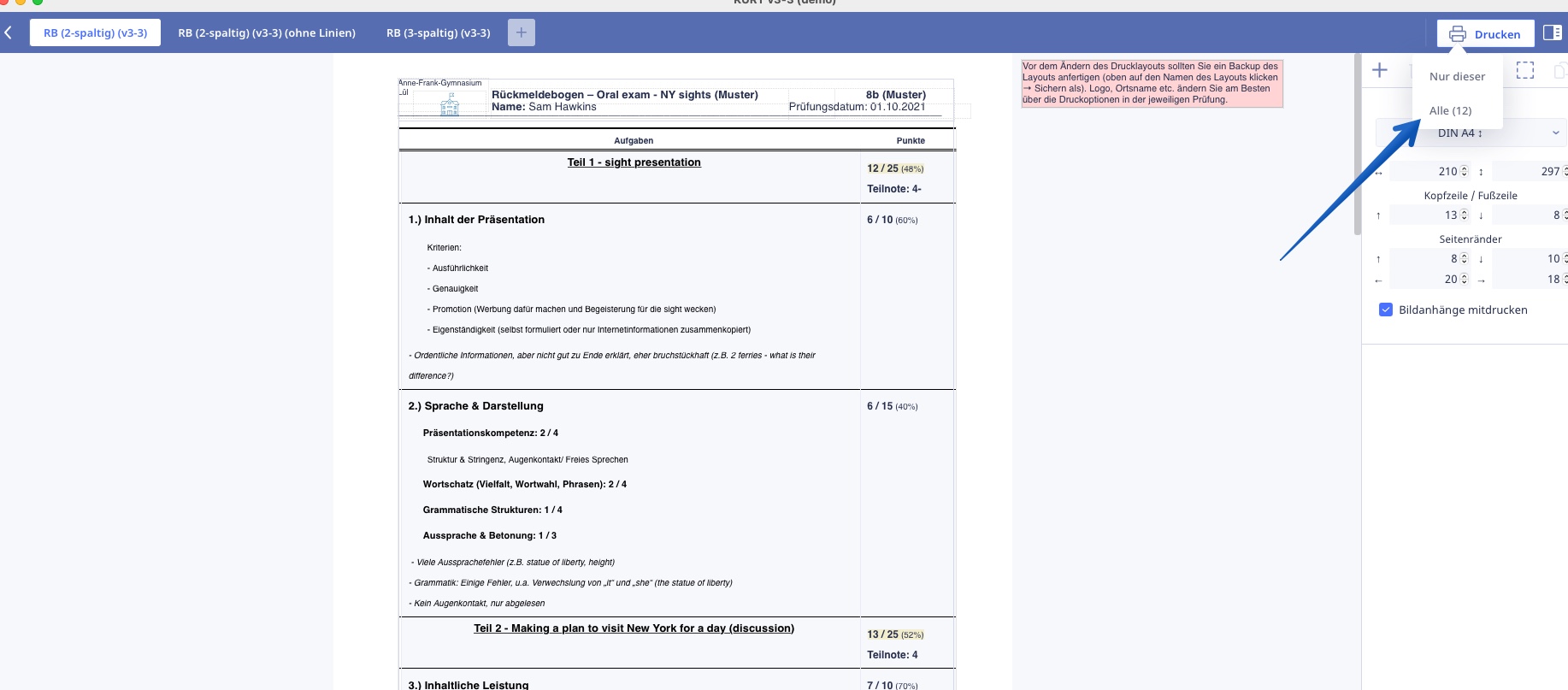1568x690 pixels.
Task: Click the Drucken print button
Action: 1485,34
